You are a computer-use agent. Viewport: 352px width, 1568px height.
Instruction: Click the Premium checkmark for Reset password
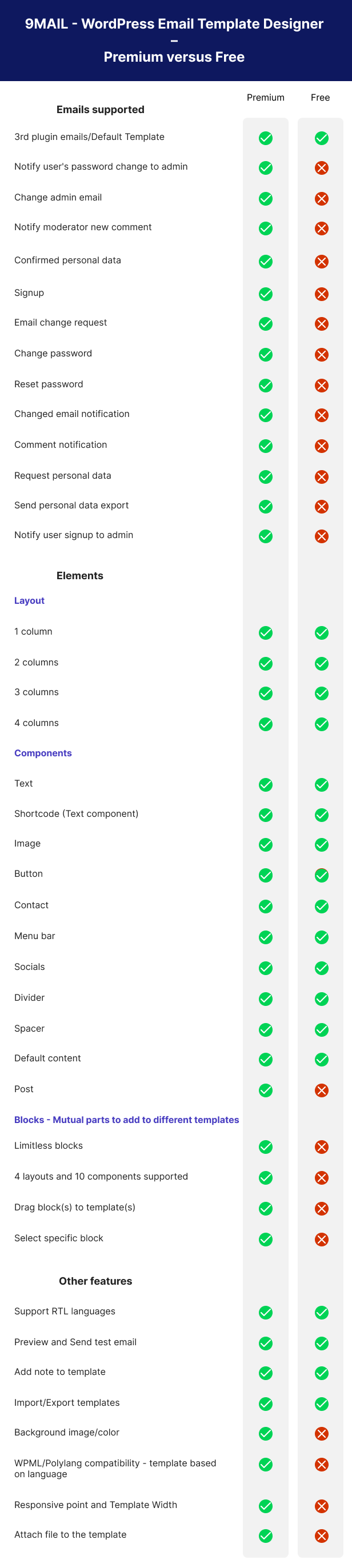266,386
